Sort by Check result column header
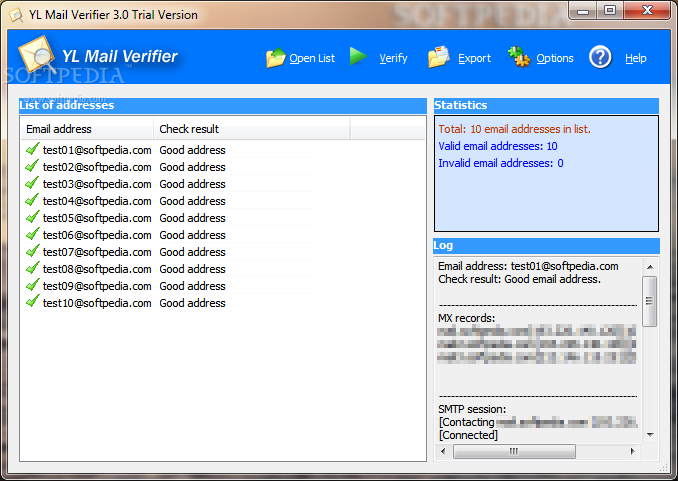Screen dimensions: 678x481 tap(252, 129)
